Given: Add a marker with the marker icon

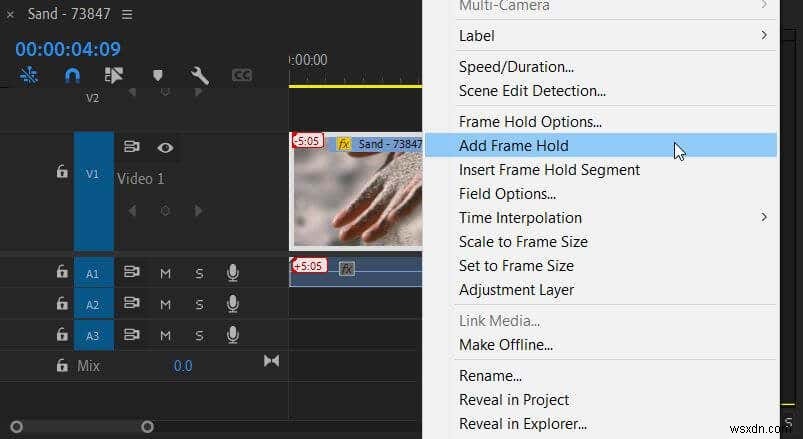Looking at the screenshot, I should (x=158, y=75).
